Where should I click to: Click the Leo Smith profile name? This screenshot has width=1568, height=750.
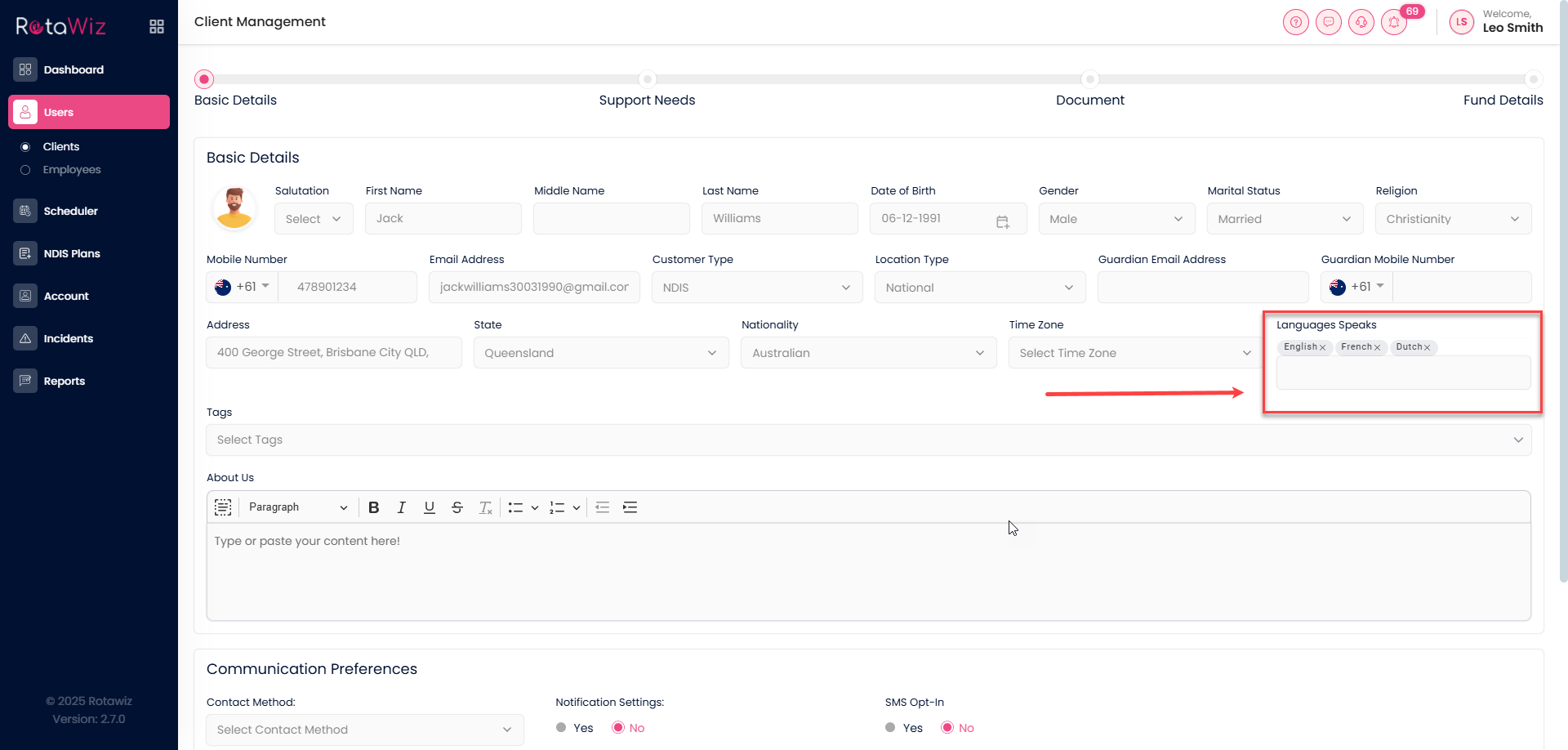point(1512,28)
